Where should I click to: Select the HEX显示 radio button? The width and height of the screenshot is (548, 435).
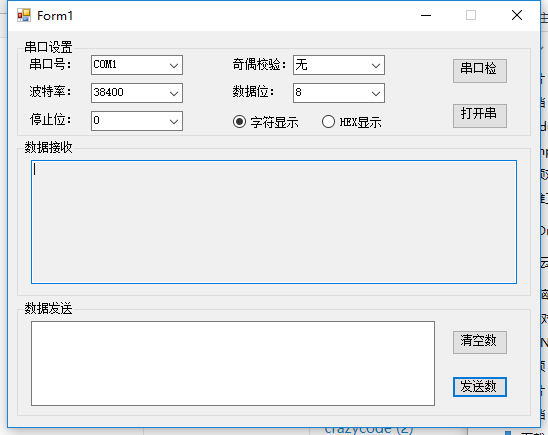click(352, 122)
